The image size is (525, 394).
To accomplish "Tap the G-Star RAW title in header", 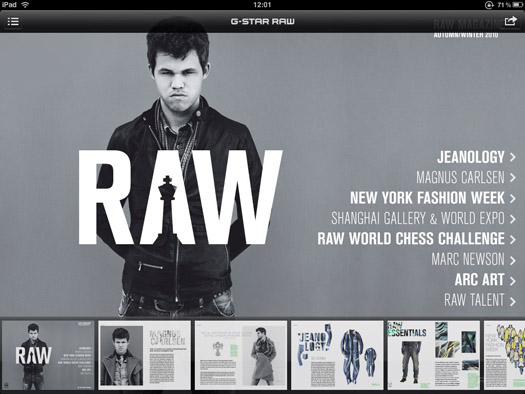I will [x=262, y=21].
